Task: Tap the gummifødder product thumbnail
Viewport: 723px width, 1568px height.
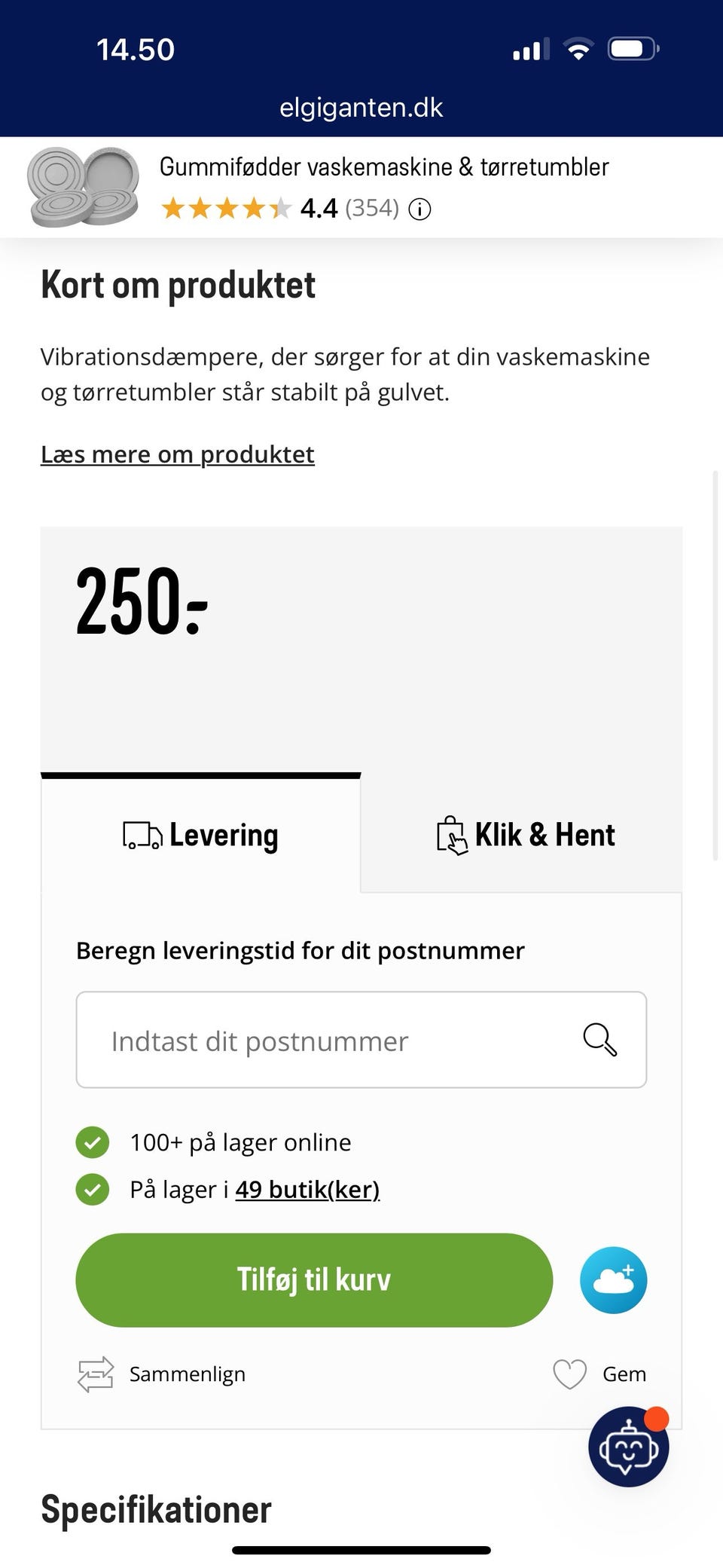Action: (x=83, y=187)
